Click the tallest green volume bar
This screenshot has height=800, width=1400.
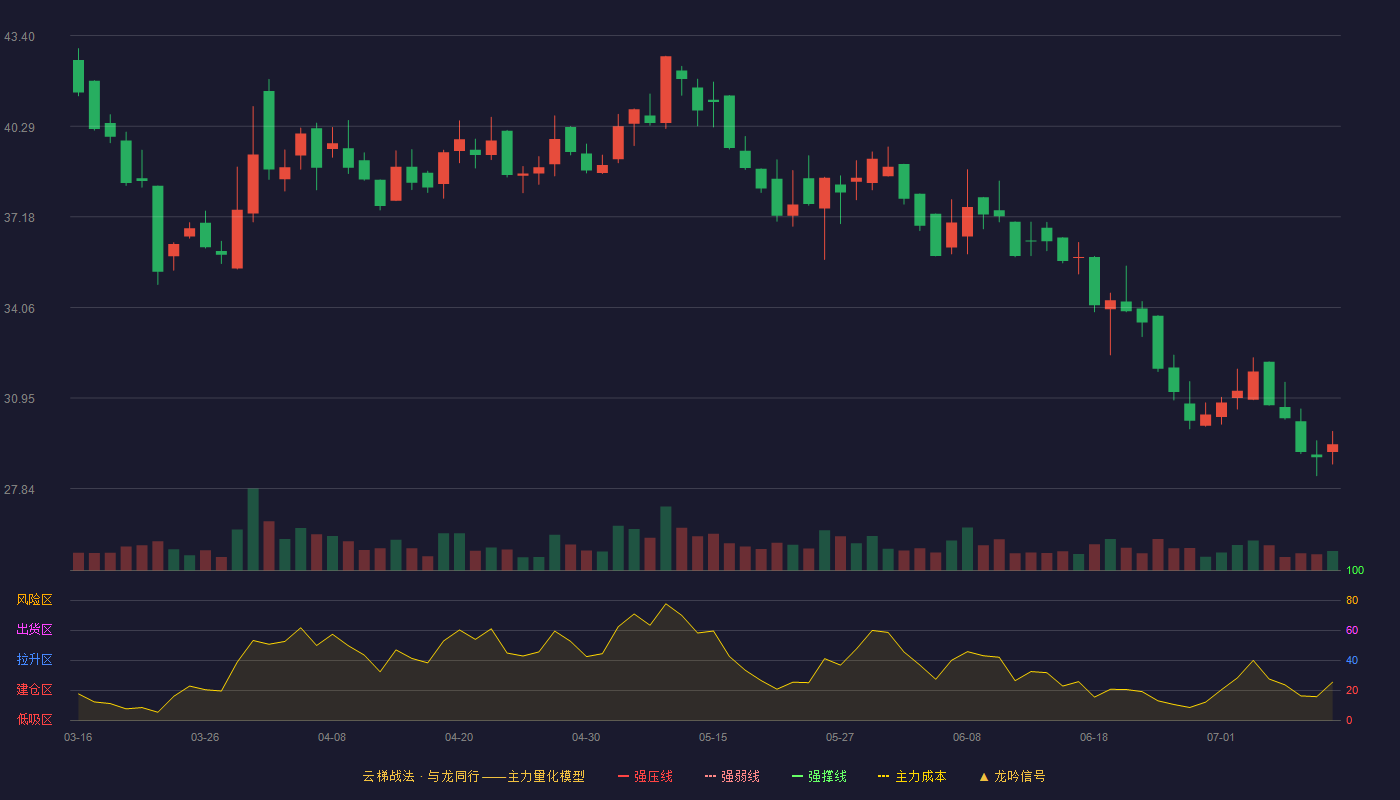253,529
